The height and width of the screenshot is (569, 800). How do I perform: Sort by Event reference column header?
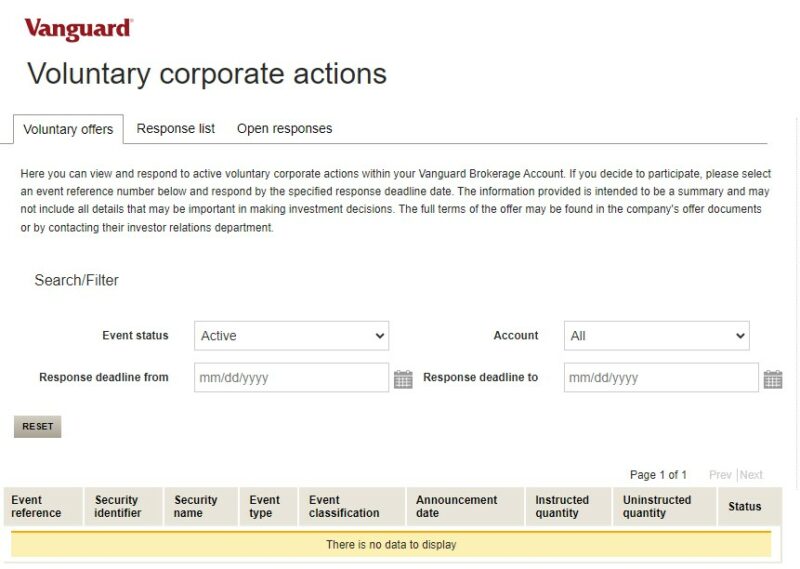click(37, 507)
